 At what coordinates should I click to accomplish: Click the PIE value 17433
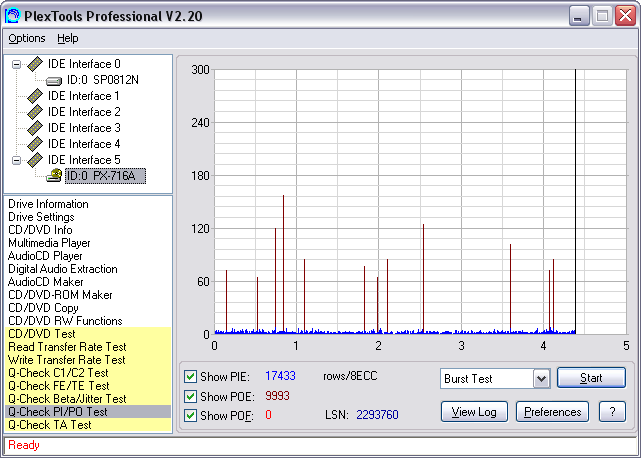tap(280, 376)
